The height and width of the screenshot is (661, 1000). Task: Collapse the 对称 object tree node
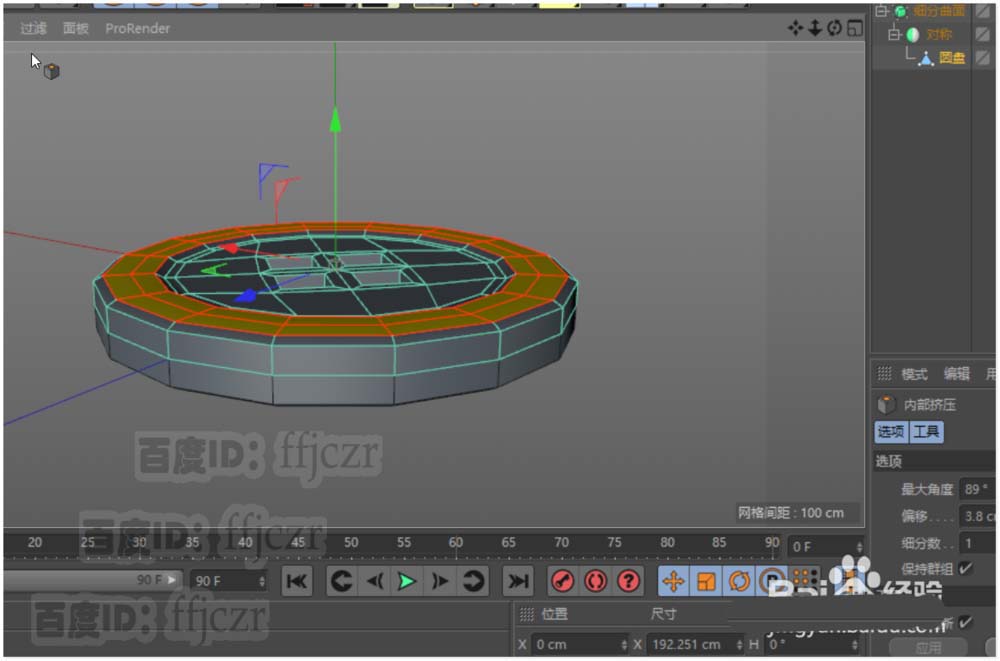coord(894,34)
